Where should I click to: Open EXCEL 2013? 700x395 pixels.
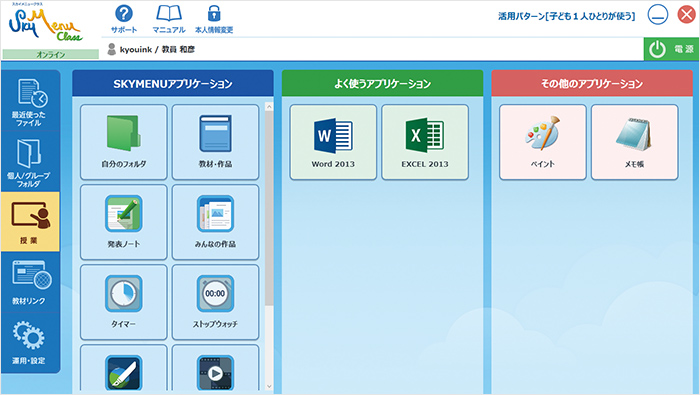click(425, 142)
